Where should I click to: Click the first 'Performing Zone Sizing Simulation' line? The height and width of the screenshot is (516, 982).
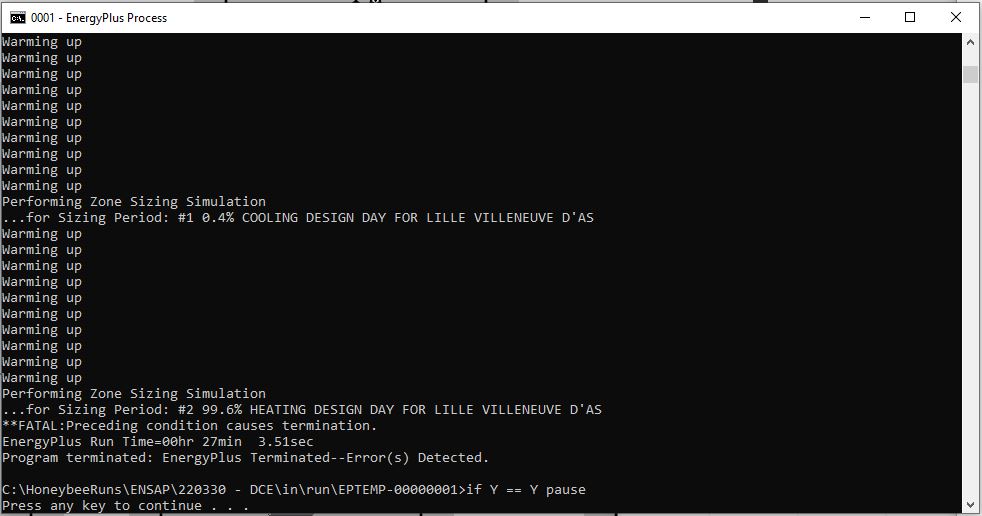[134, 202]
